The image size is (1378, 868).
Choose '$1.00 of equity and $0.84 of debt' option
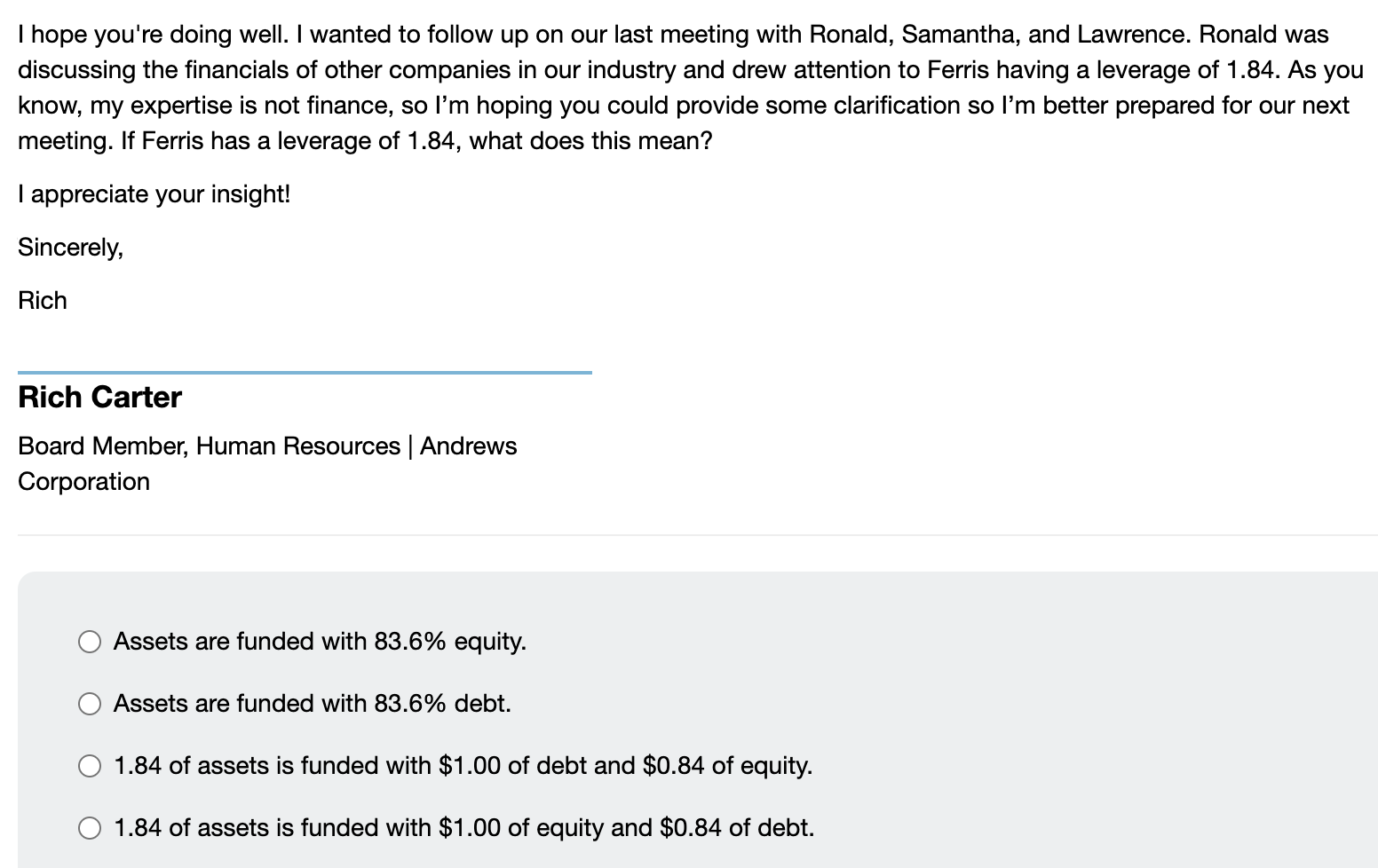(x=89, y=827)
